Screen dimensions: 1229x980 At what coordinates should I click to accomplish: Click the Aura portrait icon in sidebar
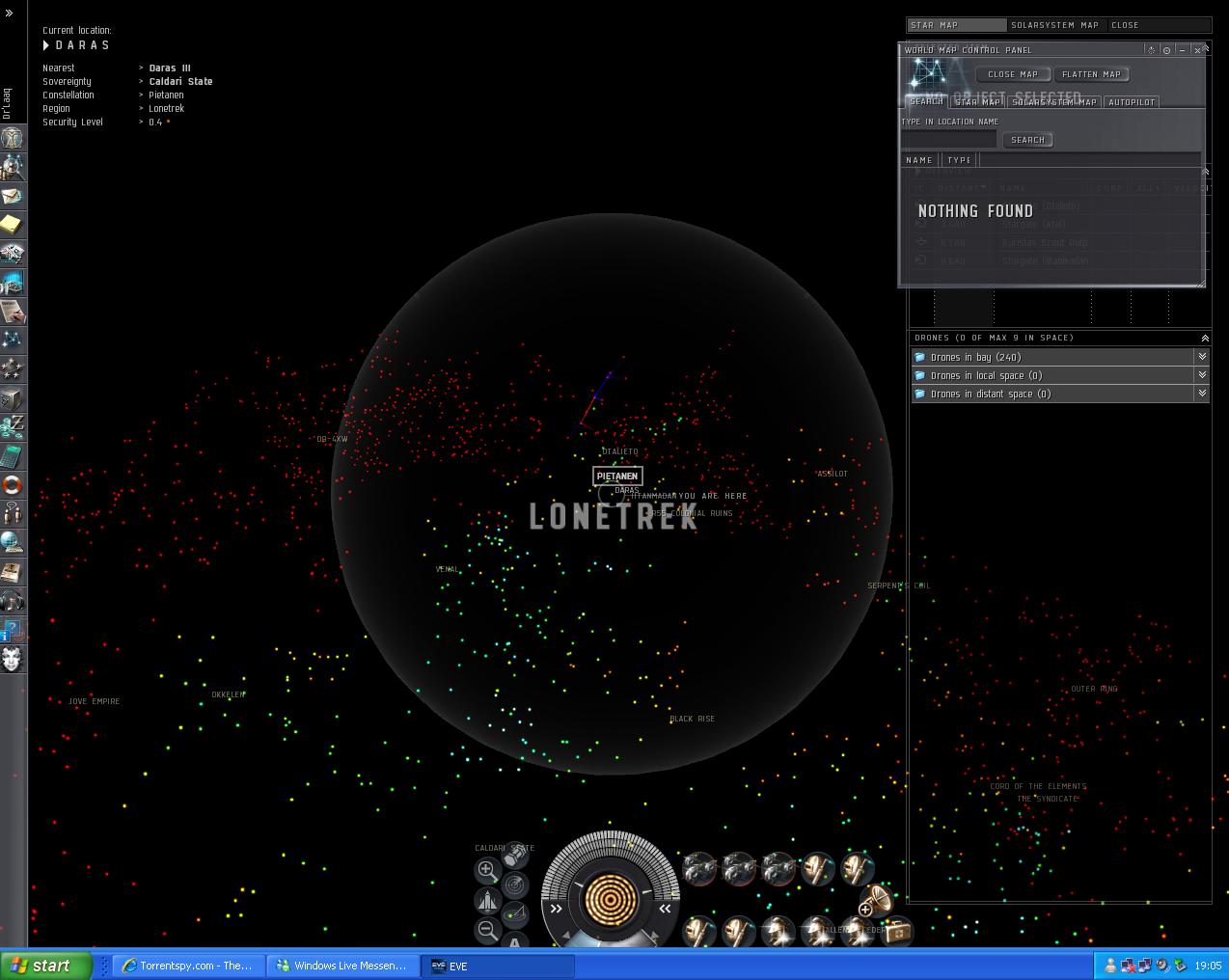click(x=12, y=659)
